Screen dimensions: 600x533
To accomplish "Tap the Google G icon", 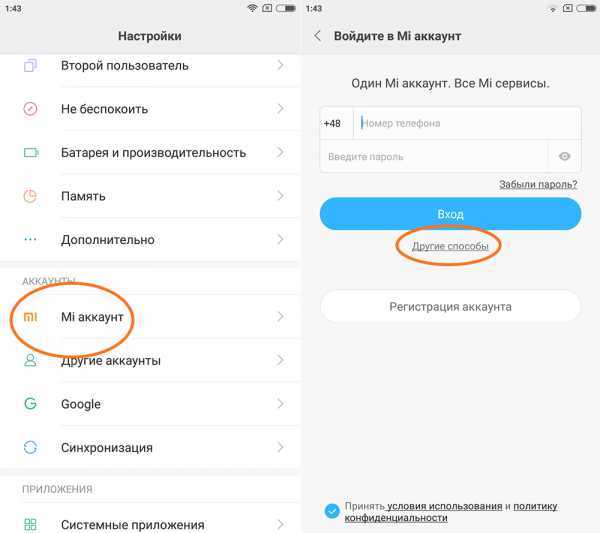I will [x=31, y=404].
